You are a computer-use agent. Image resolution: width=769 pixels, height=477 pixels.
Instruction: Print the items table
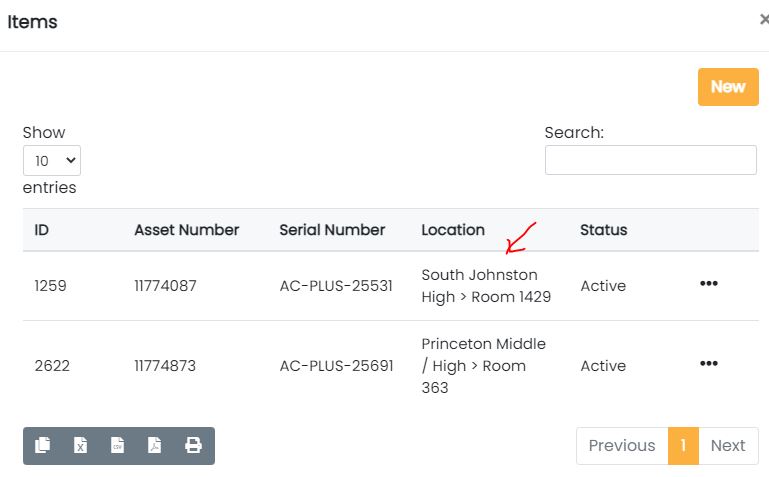[193, 446]
